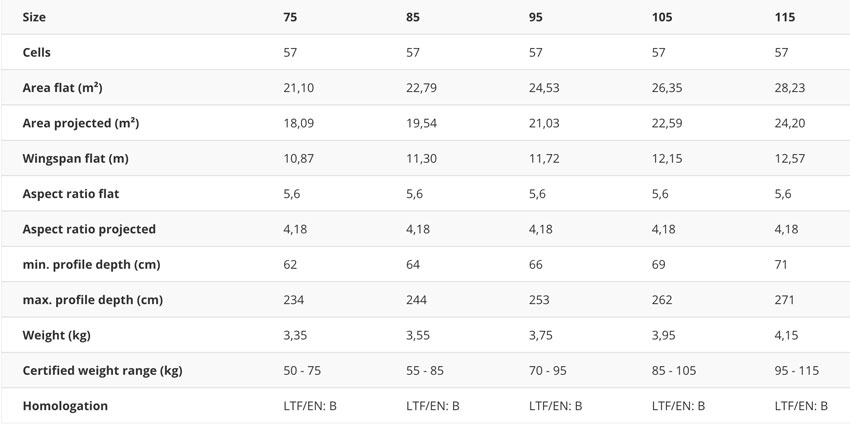Select the 21,10 flat area value
The width and height of the screenshot is (850, 425).
coord(298,88)
